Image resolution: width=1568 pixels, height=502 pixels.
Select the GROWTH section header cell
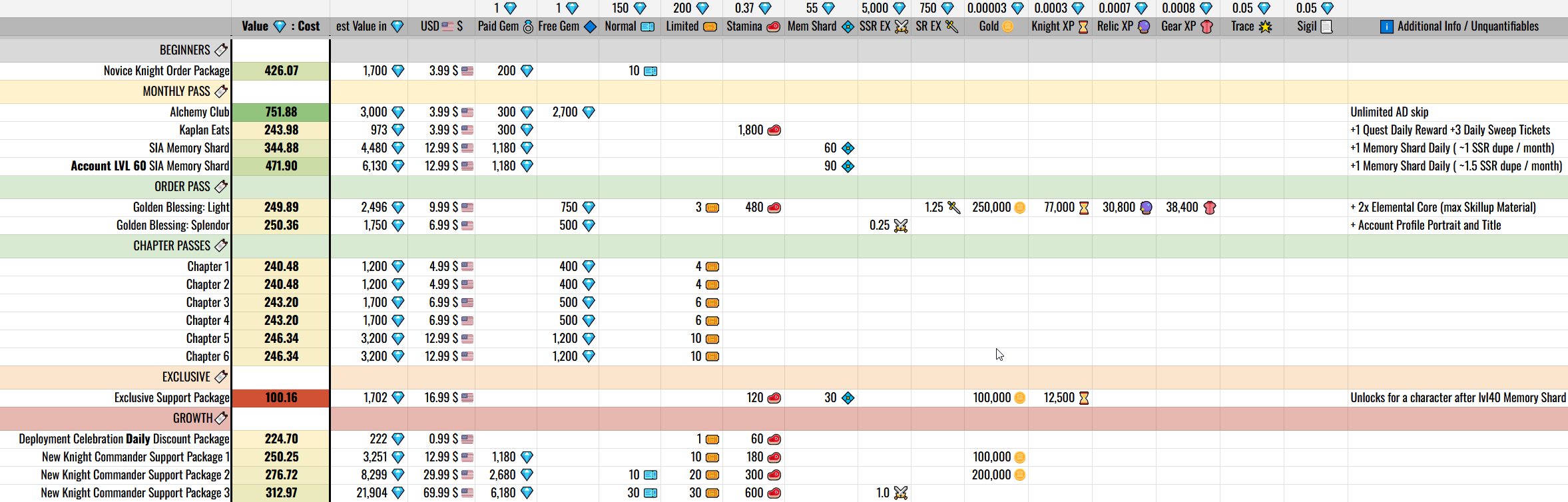[193, 418]
